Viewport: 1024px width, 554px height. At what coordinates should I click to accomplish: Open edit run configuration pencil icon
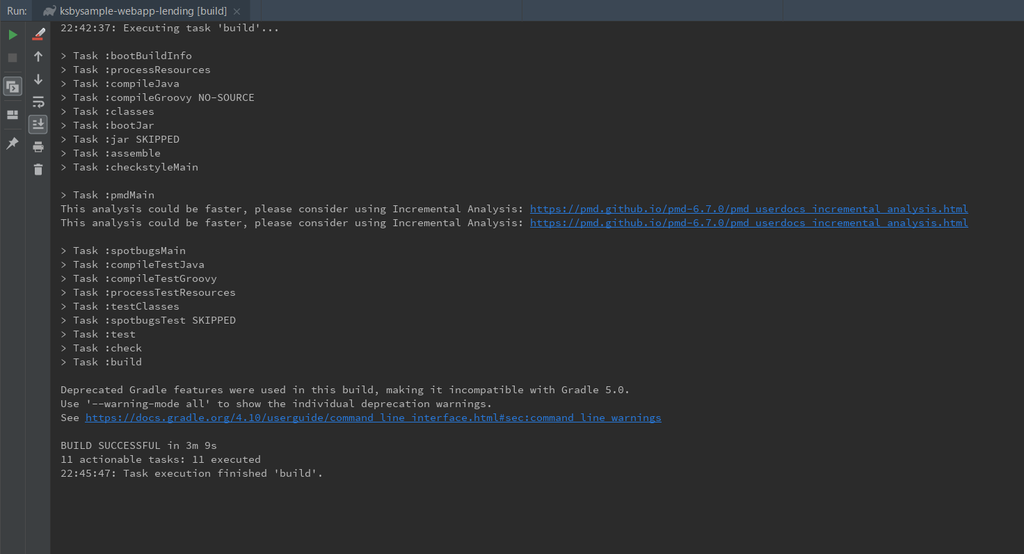click(x=39, y=34)
